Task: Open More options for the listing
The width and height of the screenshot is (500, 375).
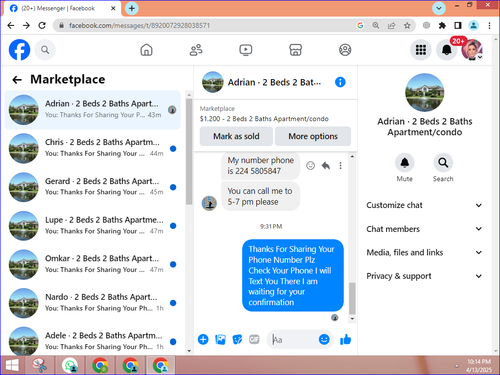Action: 313,136
